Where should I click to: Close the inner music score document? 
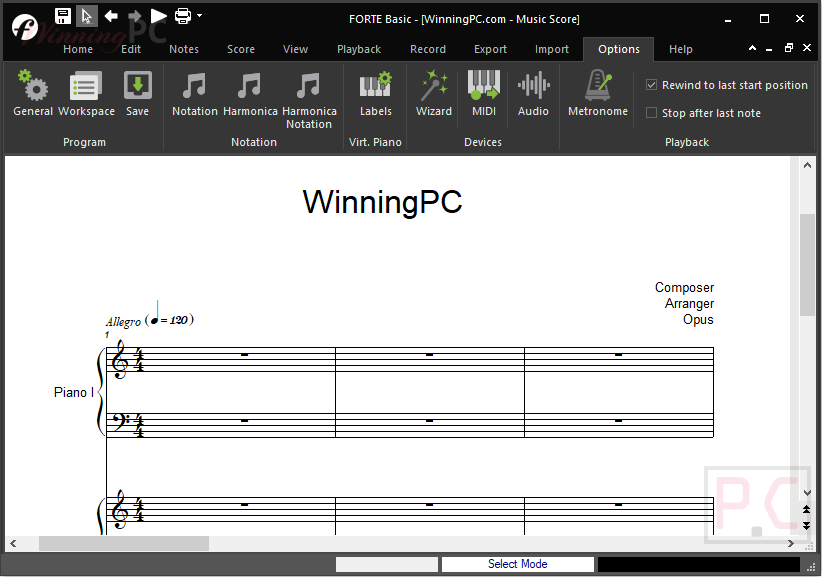click(807, 48)
